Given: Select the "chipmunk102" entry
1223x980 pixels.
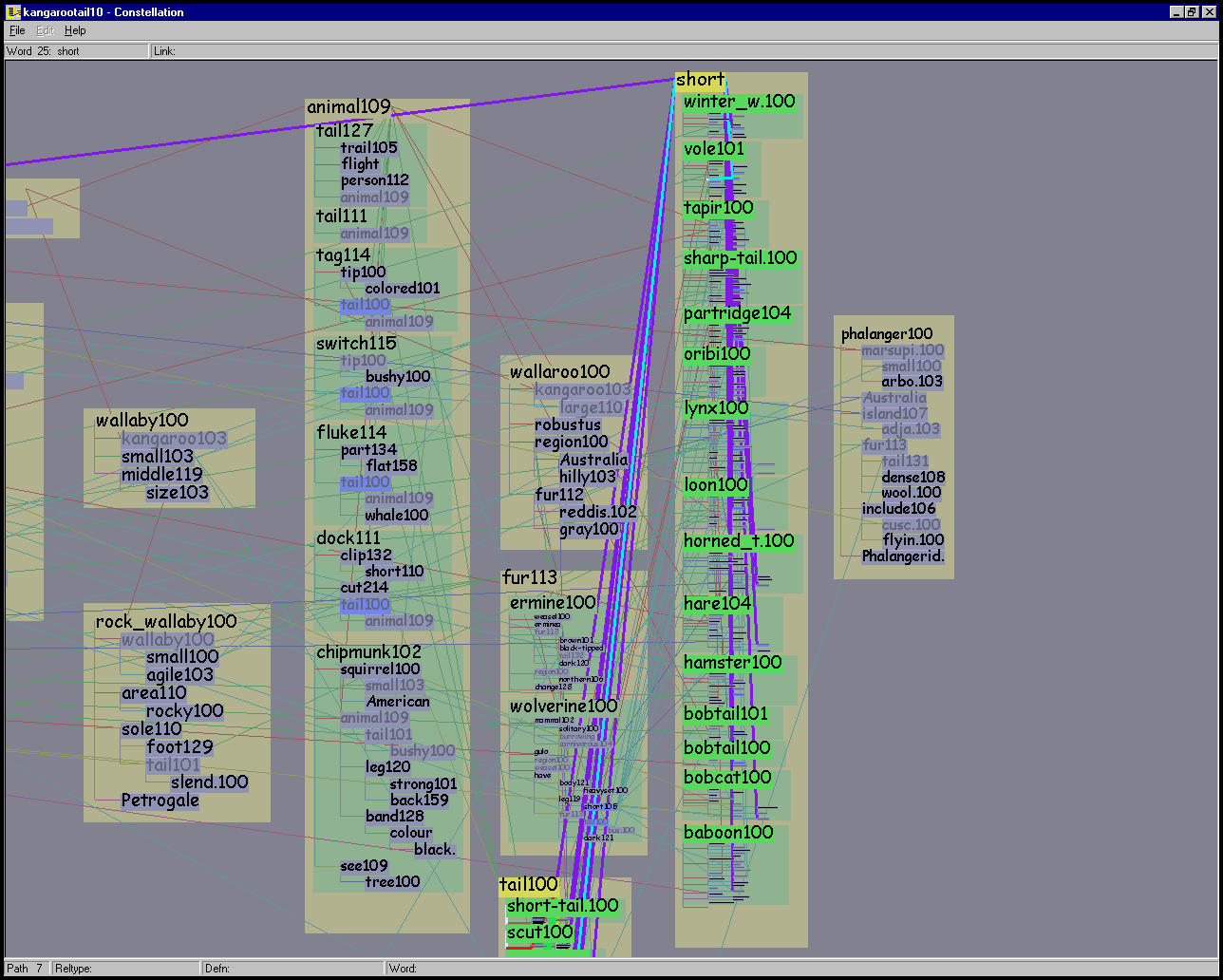Looking at the screenshot, I should pos(368,652).
